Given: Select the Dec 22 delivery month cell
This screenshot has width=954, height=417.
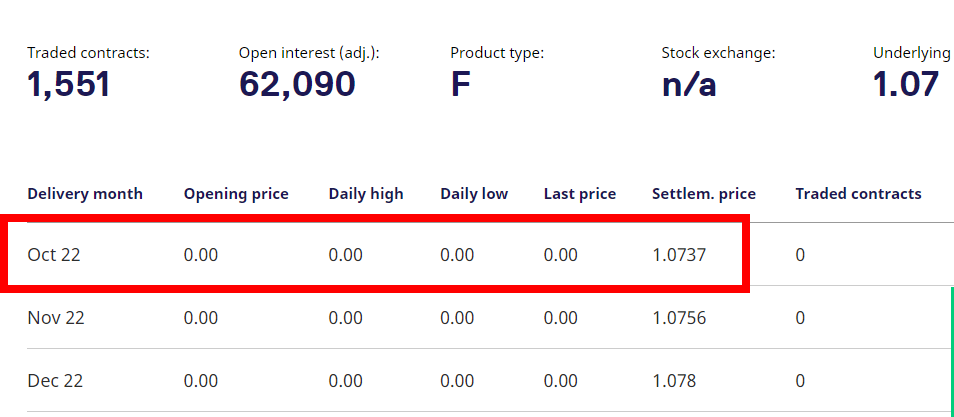Looking at the screenshot, I should click(55, 381).
